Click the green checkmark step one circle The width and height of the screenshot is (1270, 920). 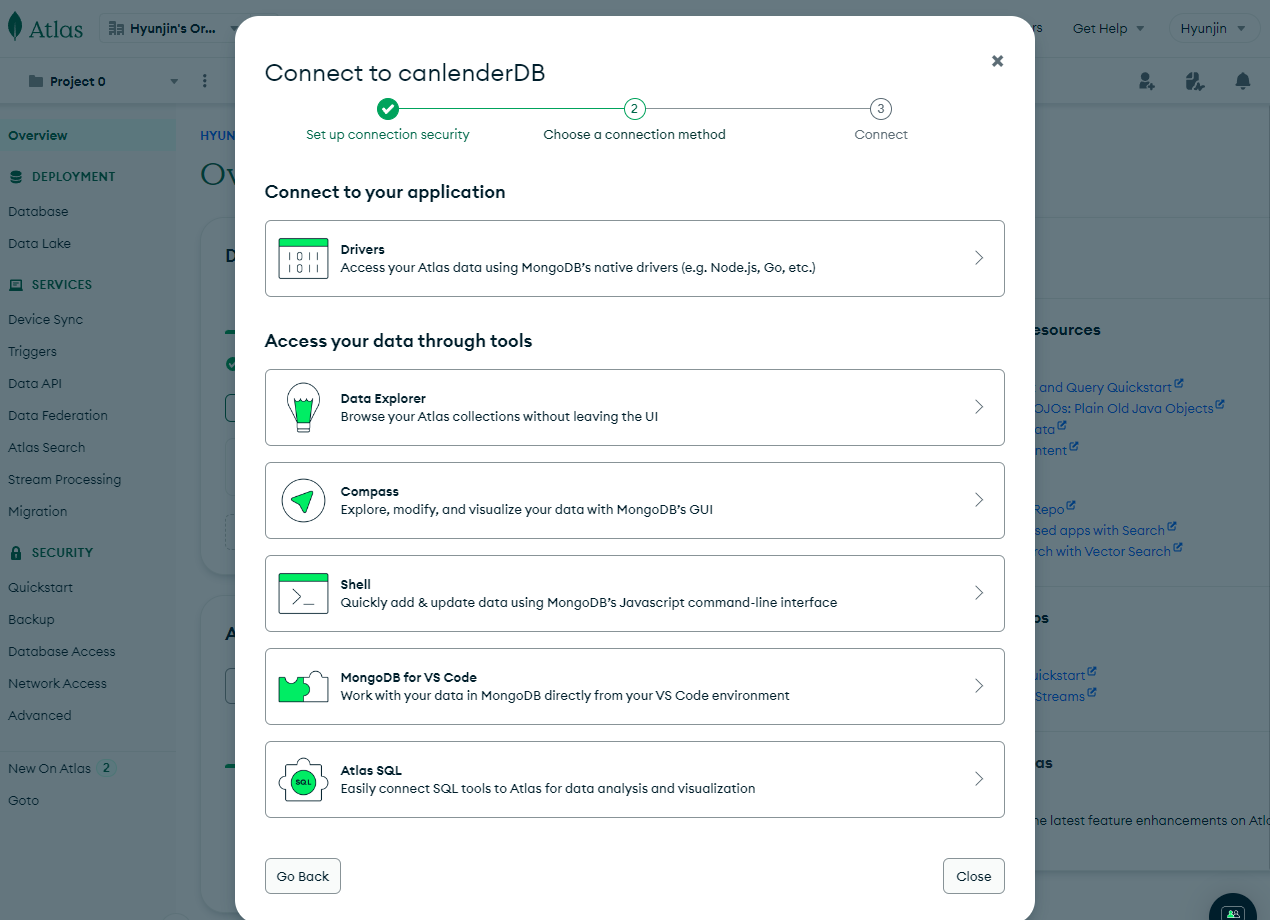(388, 109)
